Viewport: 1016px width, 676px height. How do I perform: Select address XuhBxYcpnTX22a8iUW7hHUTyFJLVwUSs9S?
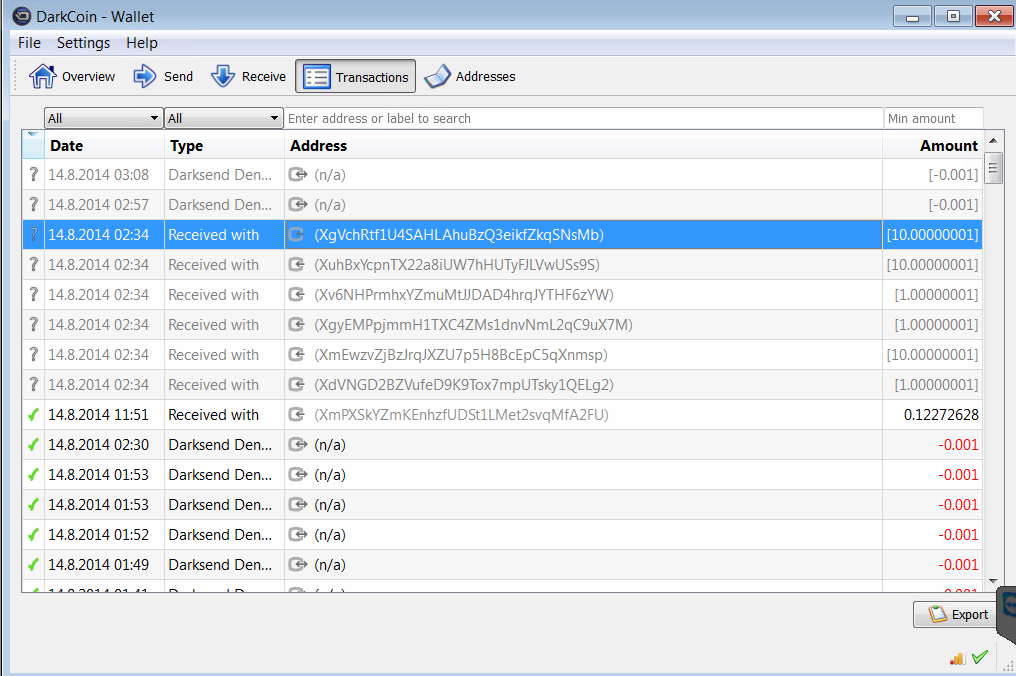point(457,264)
